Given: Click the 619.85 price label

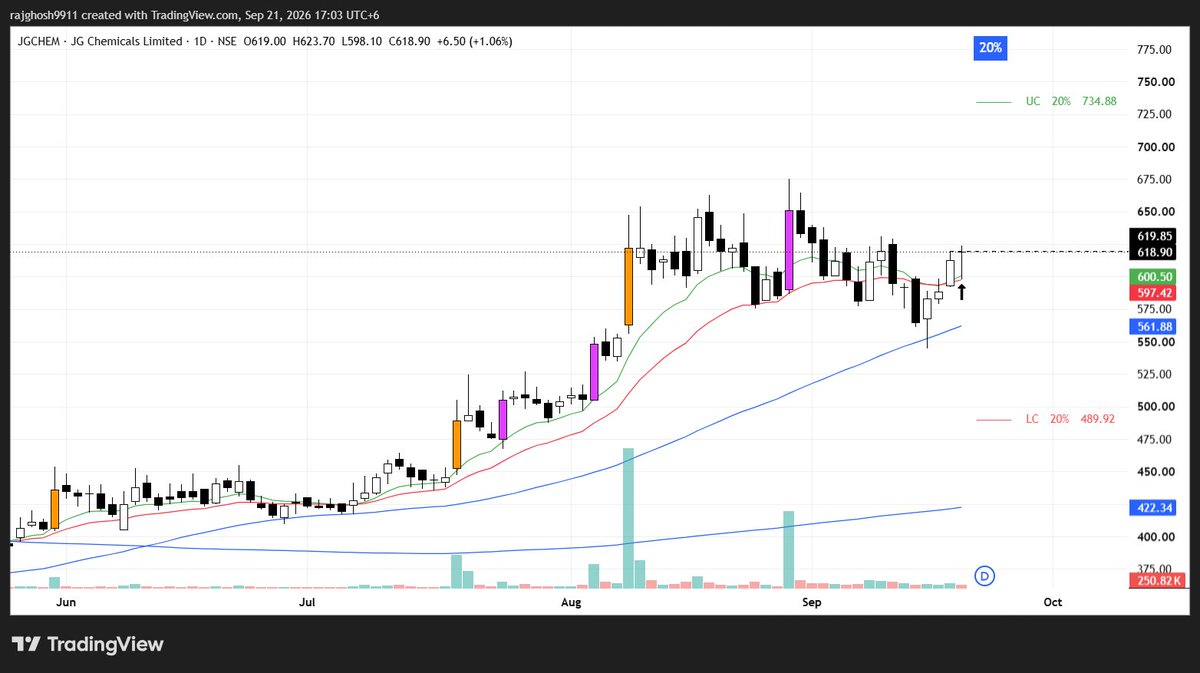Looking at the screenshot, I should [1154, 236].
